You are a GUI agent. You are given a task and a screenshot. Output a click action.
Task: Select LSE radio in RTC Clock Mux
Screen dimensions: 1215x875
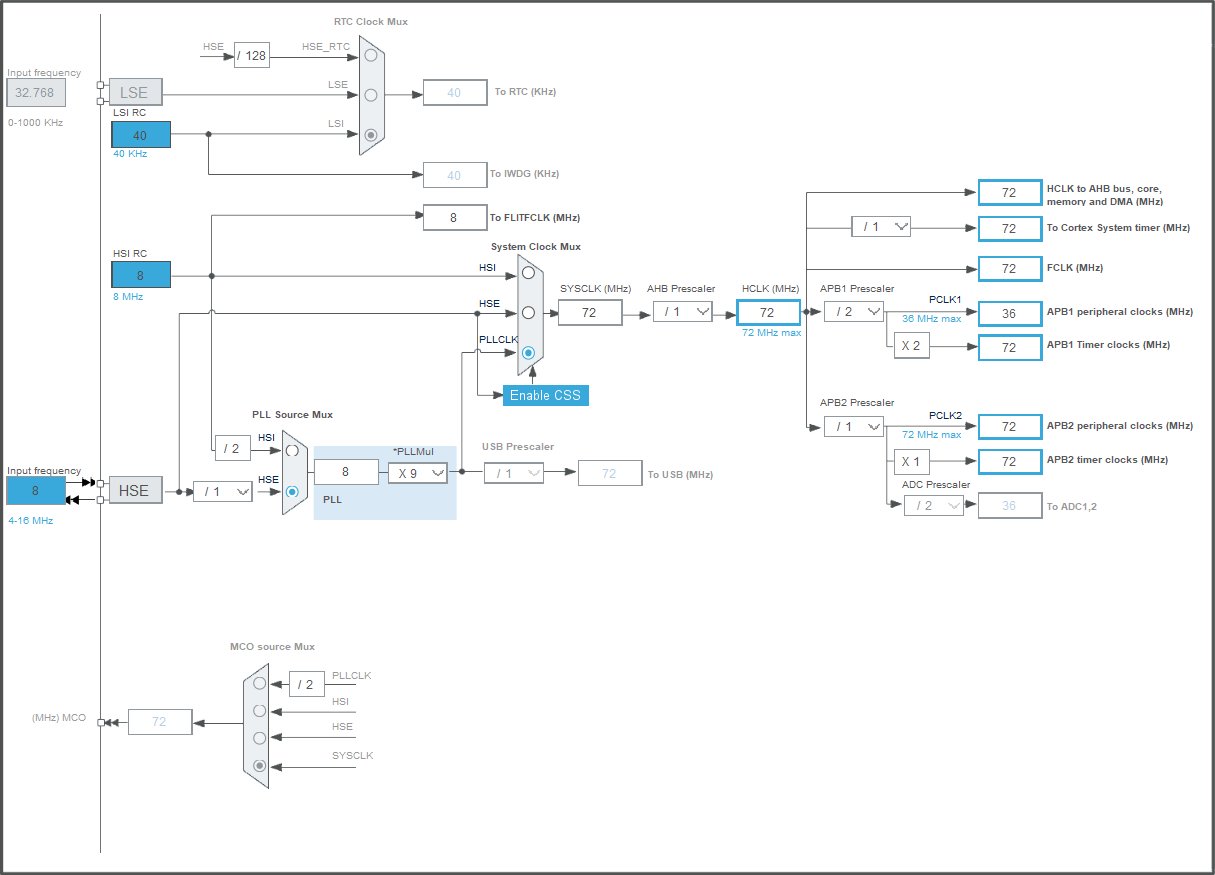[x=371, y=95]
